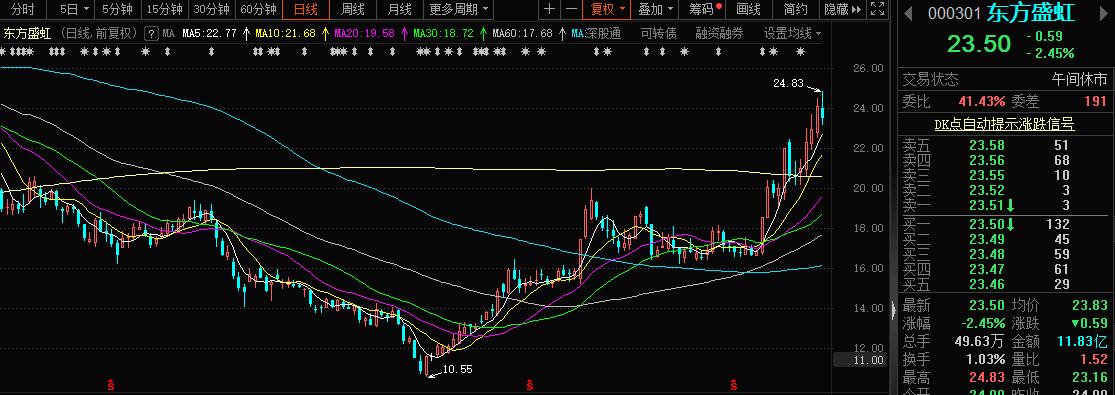Zoom out chart with minus icon
This screenshot has height=395, width=1115.
click(x=570, y=9)
